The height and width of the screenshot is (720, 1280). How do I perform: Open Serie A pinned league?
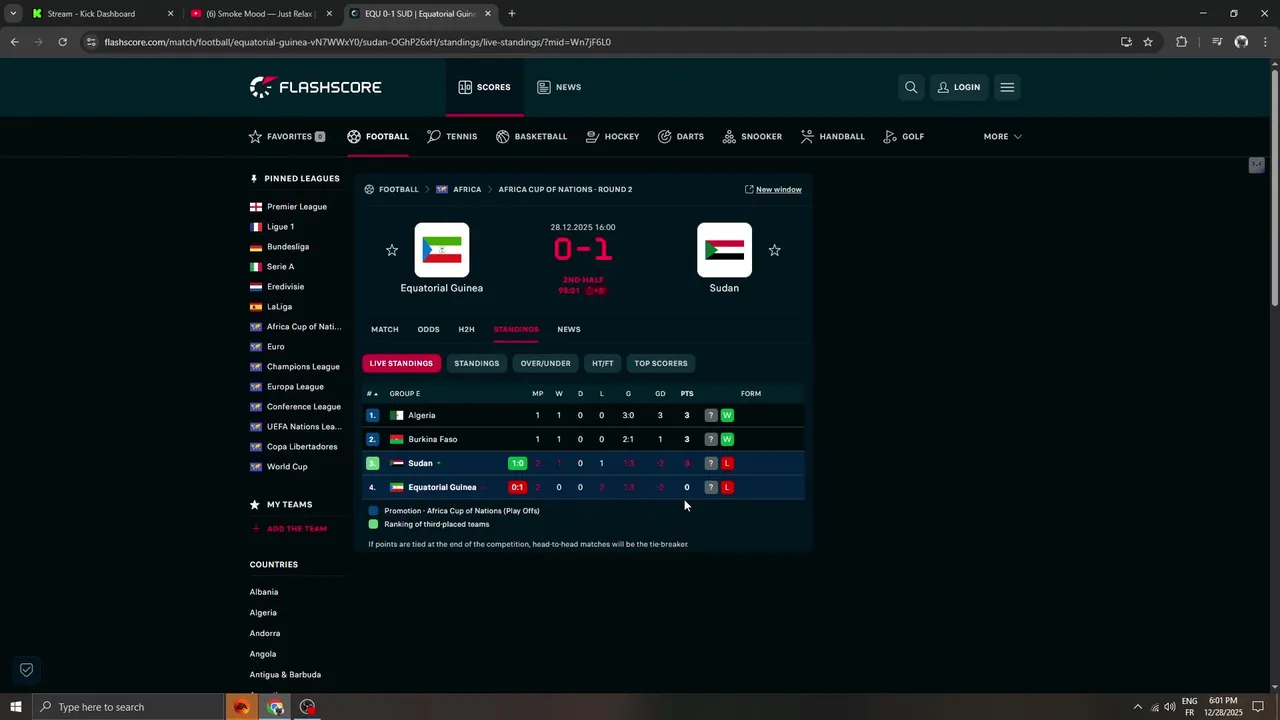point(280,267)
